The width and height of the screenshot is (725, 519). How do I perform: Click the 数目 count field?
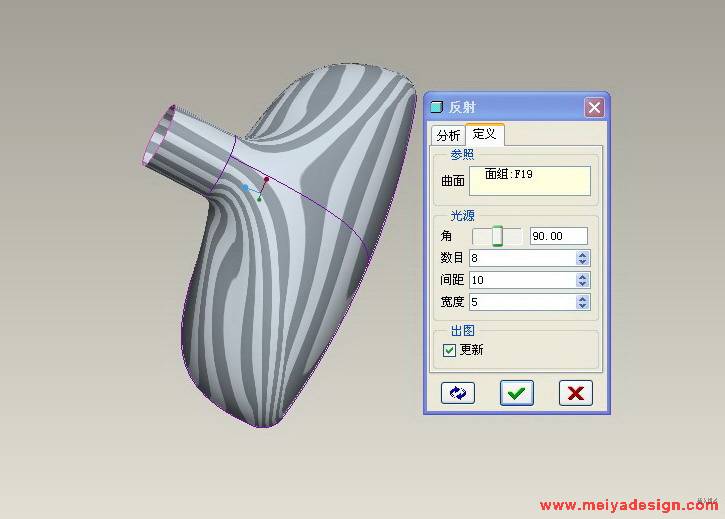[523, 258]
